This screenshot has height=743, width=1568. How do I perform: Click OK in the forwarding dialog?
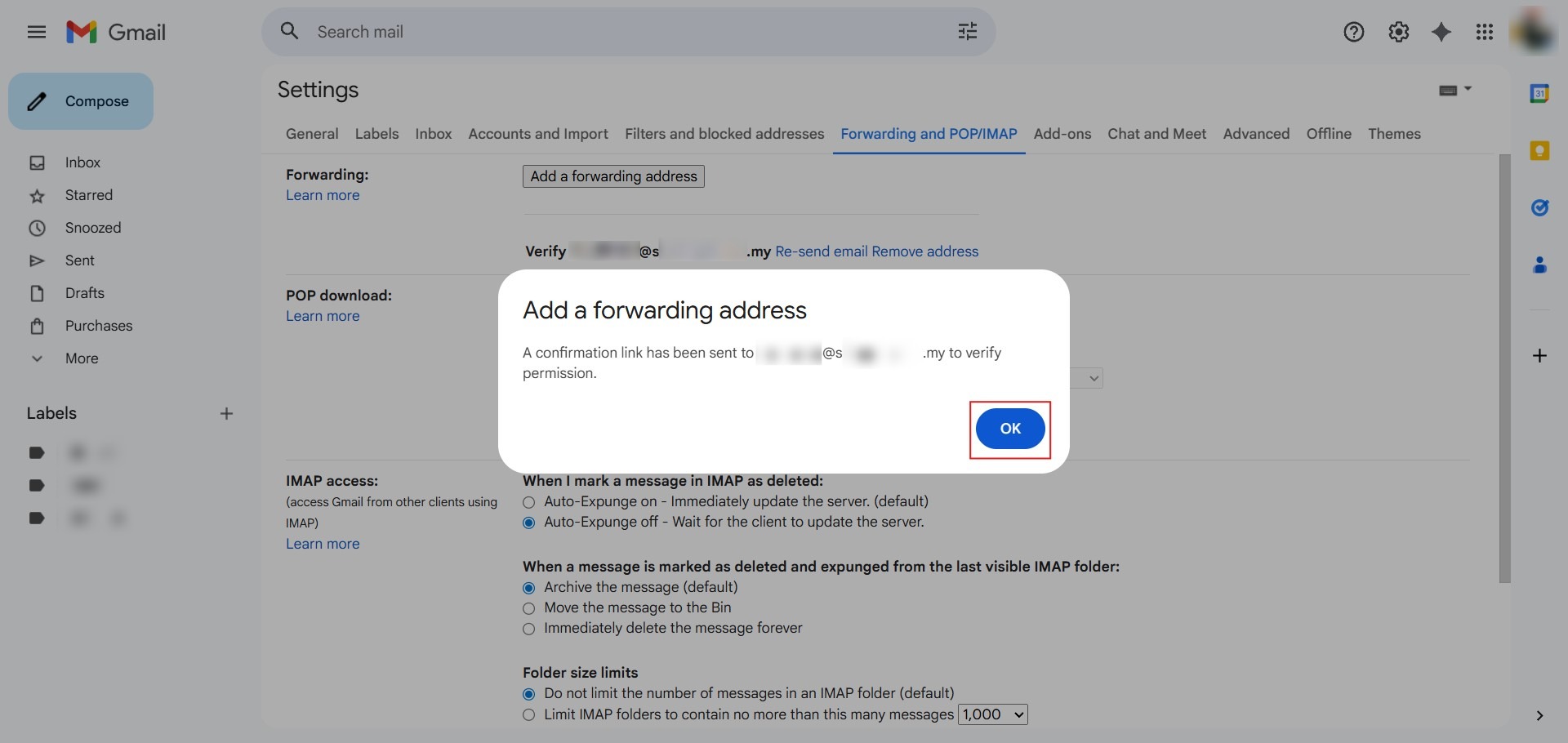point(1010,429)
